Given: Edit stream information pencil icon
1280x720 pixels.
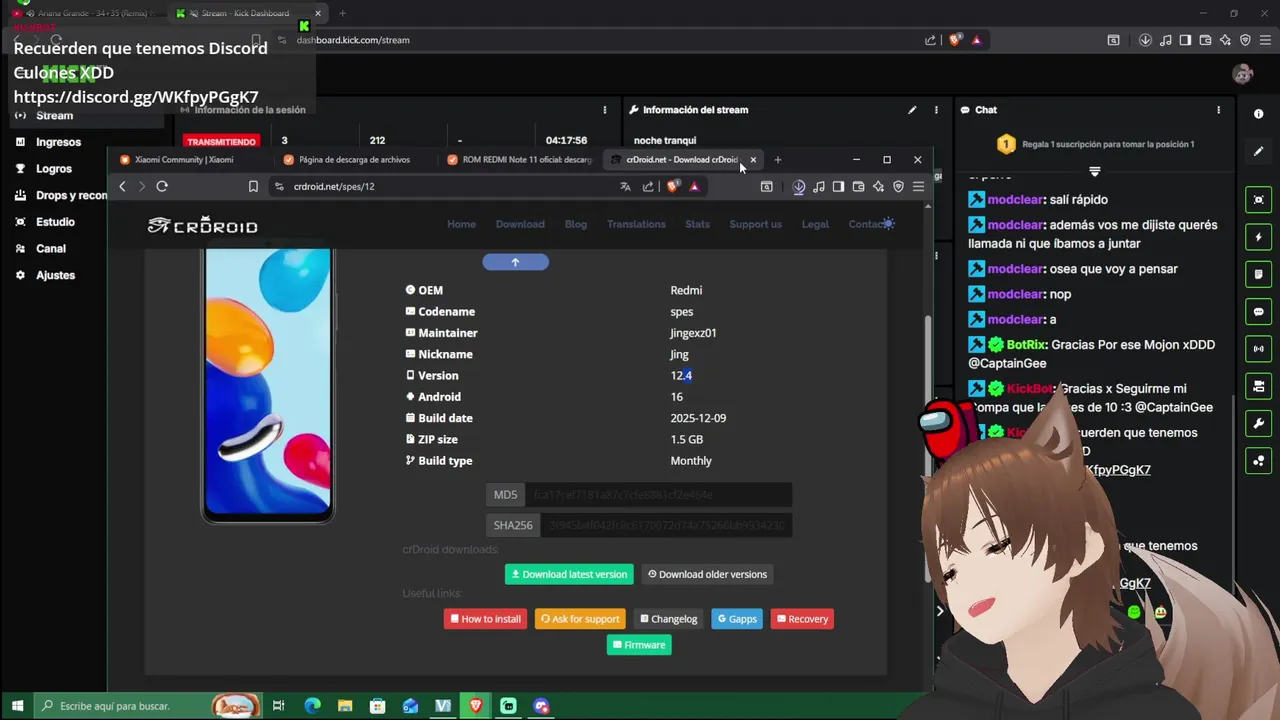Looking at the screenshot, I should (912, 110).
